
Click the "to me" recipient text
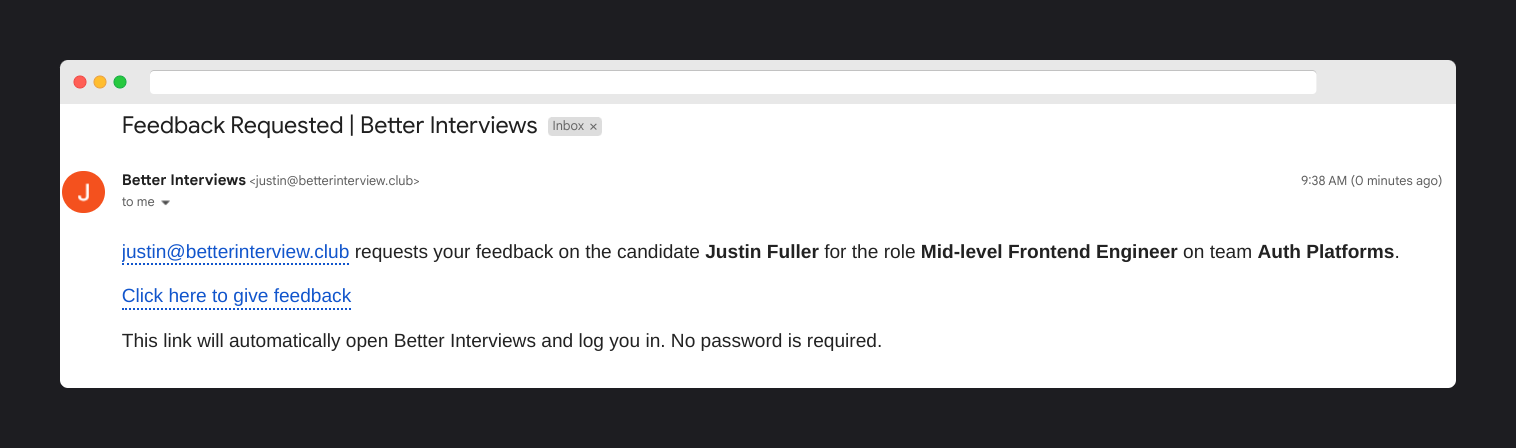(x=138, y=202)
